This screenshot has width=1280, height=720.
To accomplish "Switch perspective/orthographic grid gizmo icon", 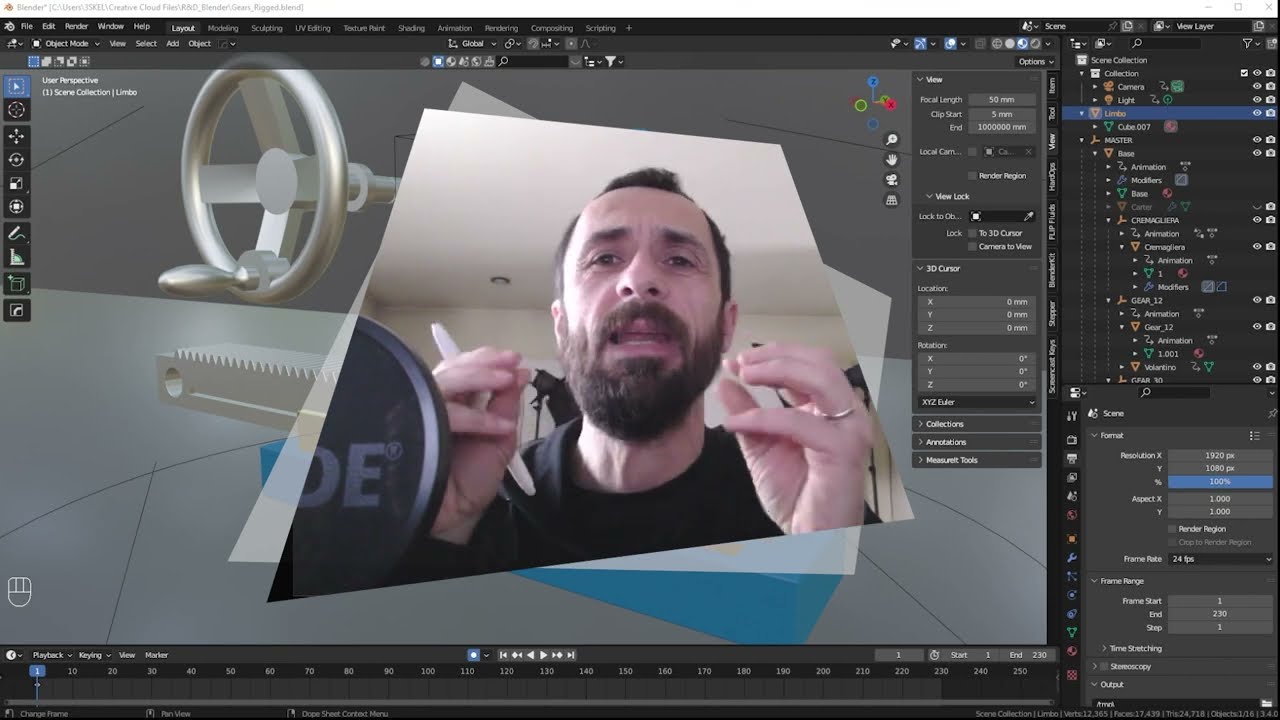I will pos(892,200).
